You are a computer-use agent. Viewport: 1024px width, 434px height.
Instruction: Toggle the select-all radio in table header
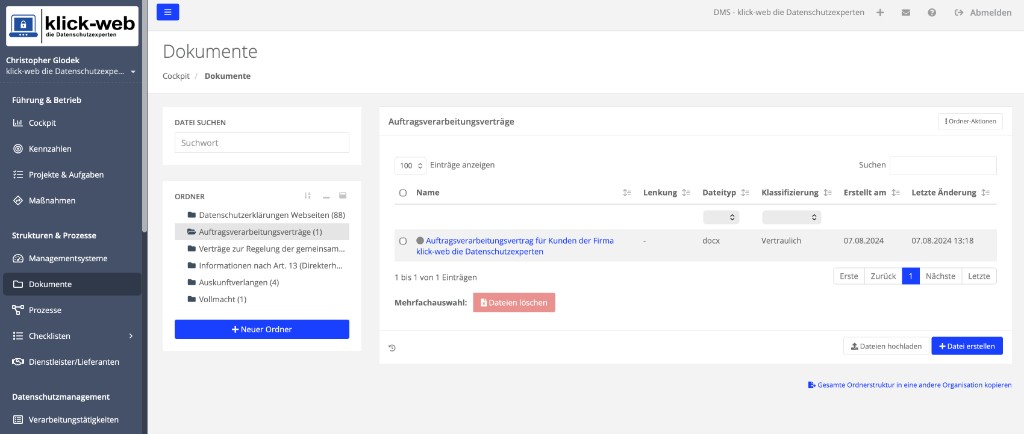pyautogui.click(x=403, y=193)
